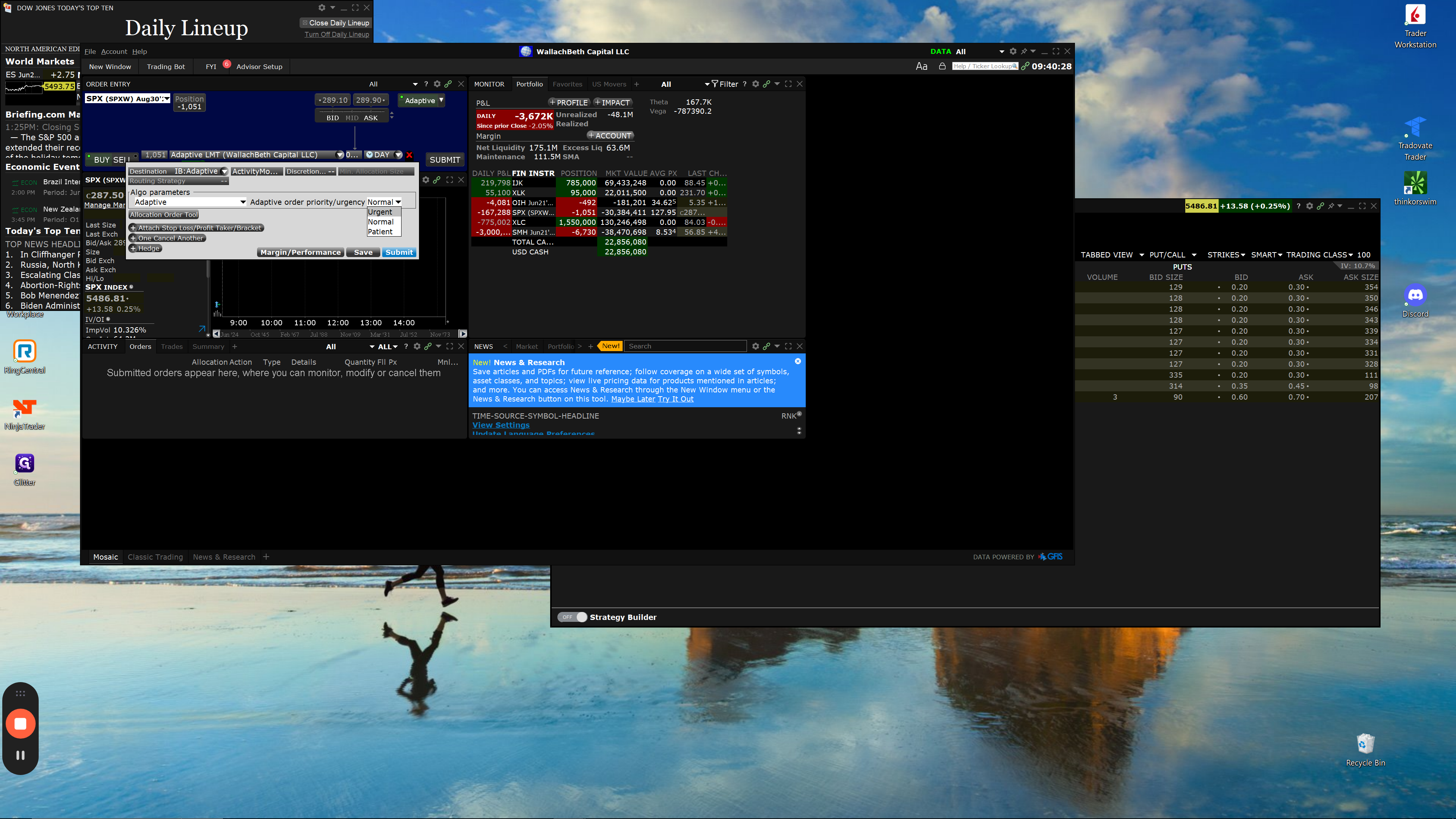Expand the TABBED VIEW dropdown in option chain
Screen dimensions: 1456x819
point(1142,255)
